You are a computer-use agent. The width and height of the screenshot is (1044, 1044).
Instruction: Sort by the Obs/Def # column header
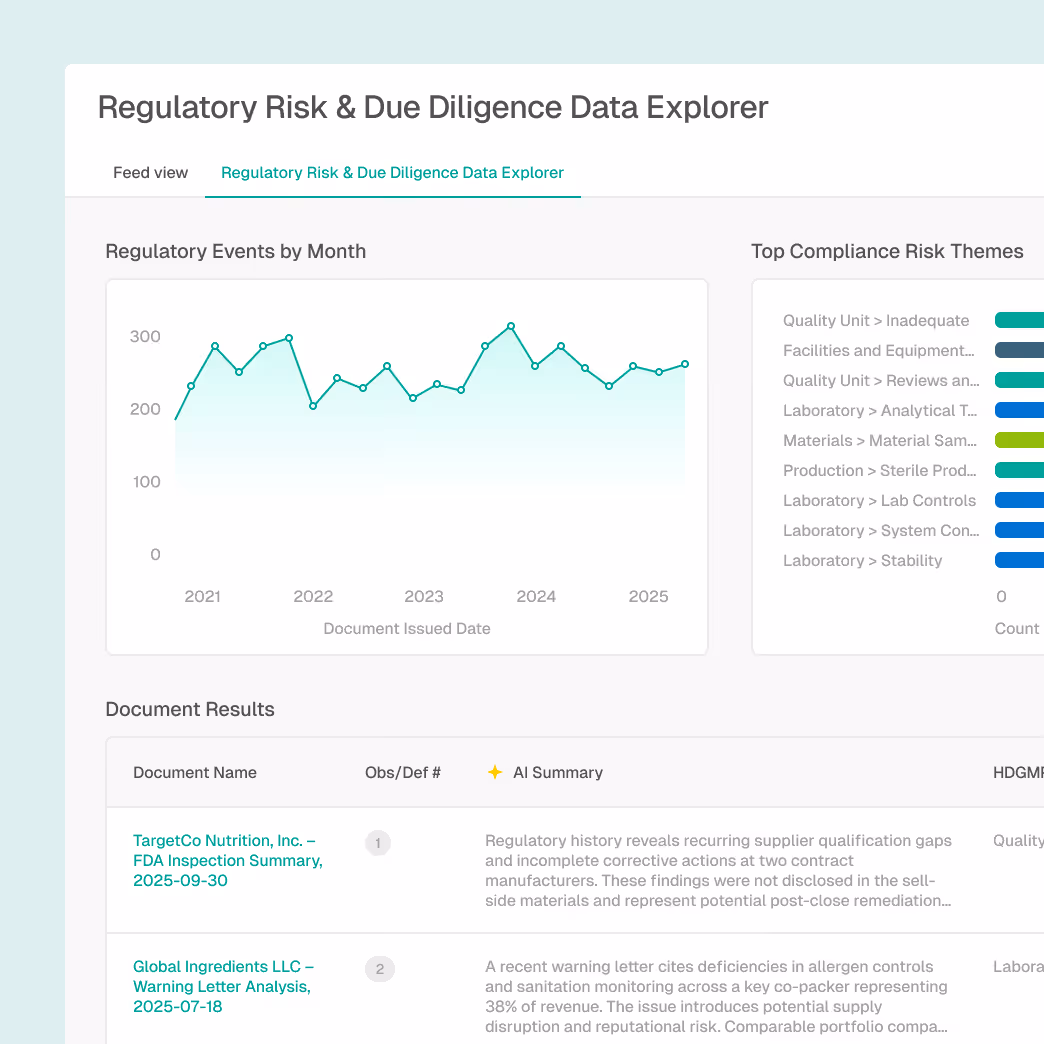click(x=402, y=772)
